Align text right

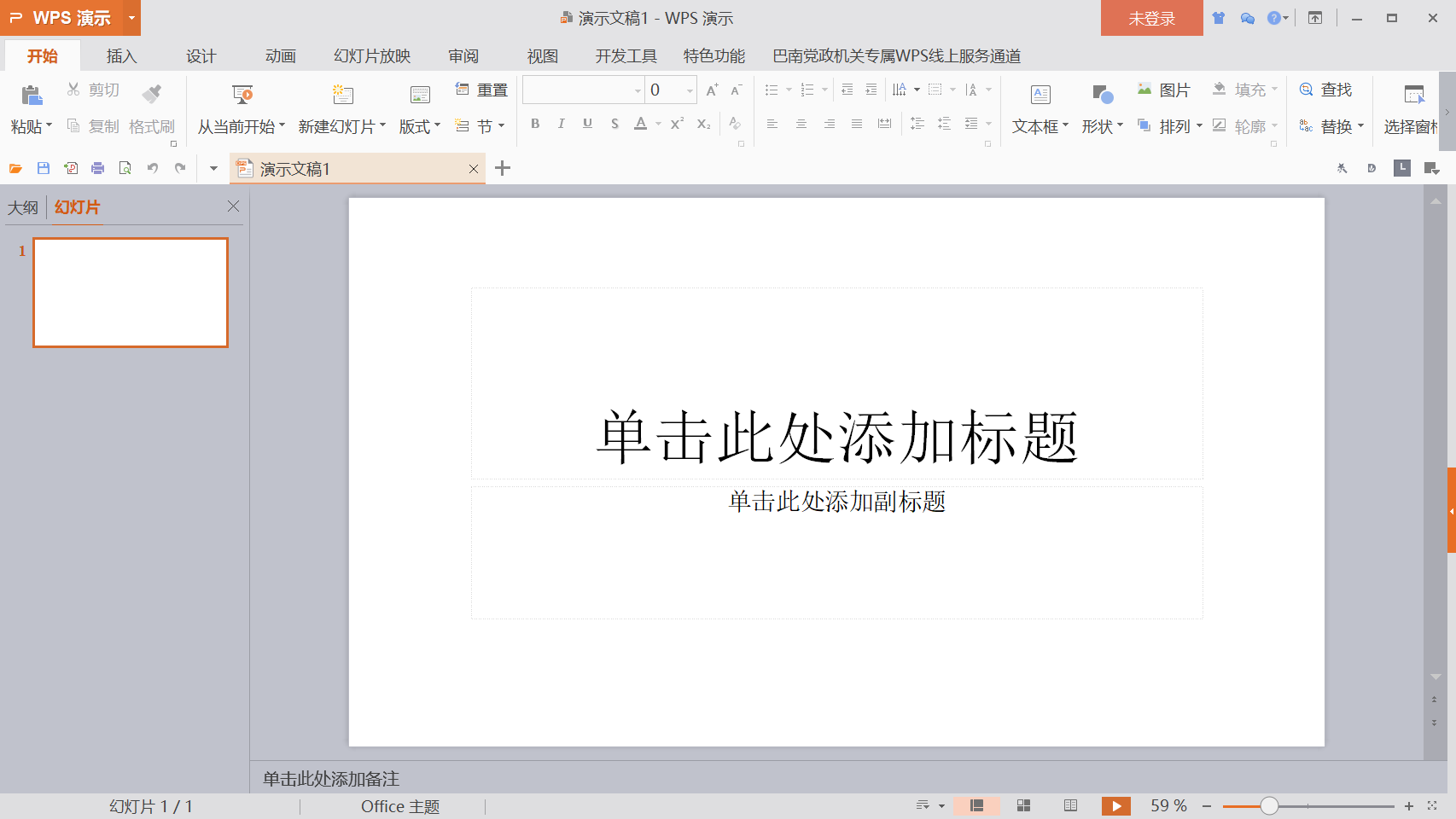(829, 124)
